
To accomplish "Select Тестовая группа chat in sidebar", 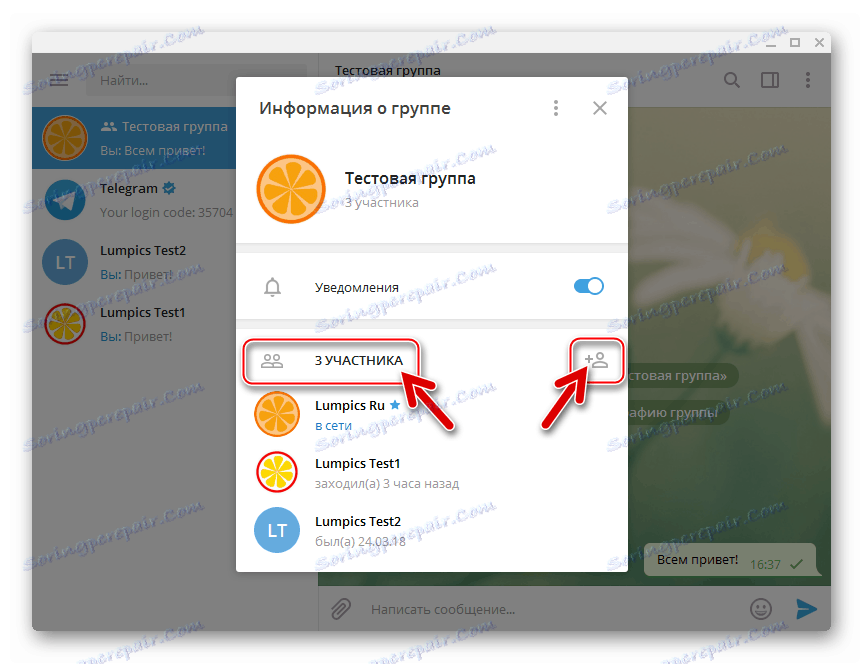I will click(x=134, y=138).
